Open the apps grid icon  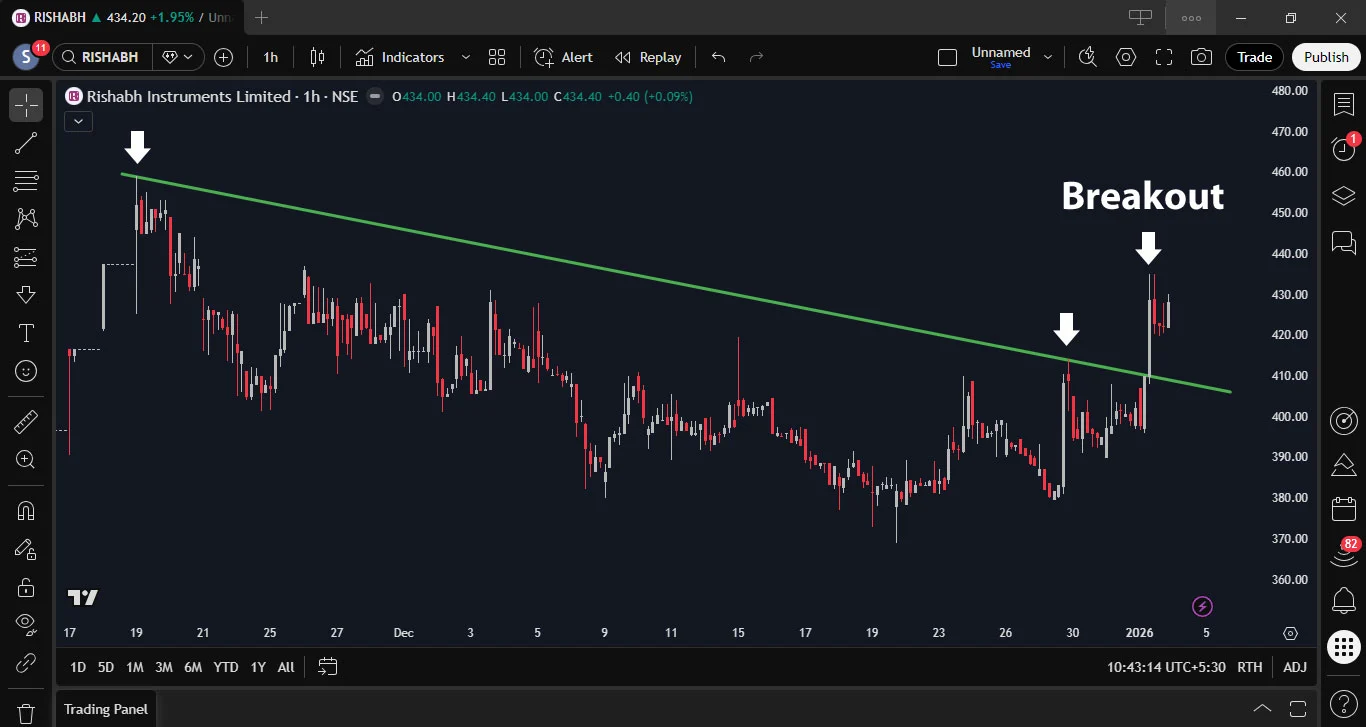click(1344, 647)
